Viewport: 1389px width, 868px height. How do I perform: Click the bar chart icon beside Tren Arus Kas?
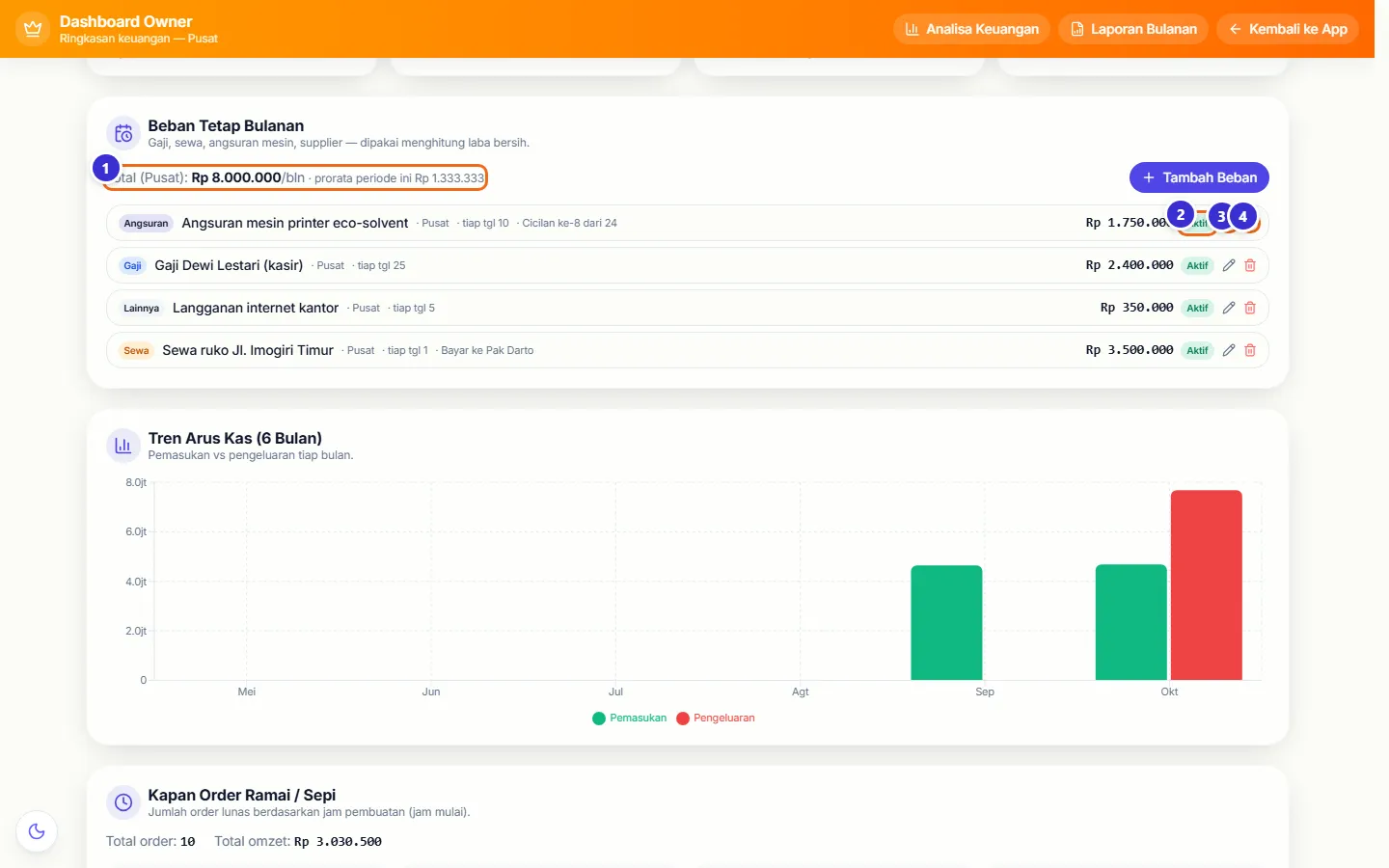coord(123,446)
